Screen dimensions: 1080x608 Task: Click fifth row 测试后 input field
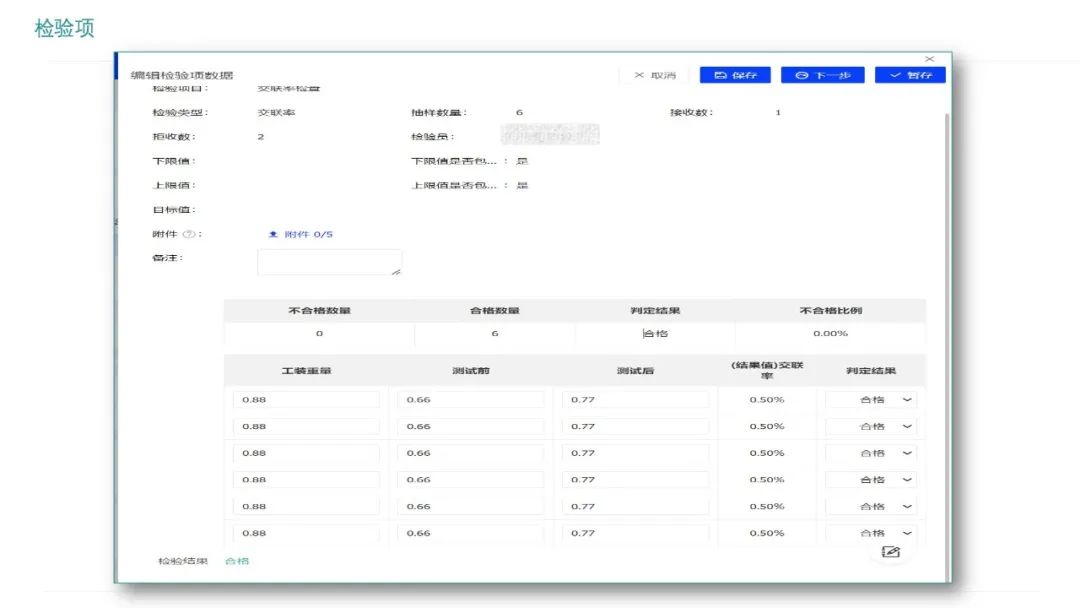pyautogui.click(x=635, y=507)
